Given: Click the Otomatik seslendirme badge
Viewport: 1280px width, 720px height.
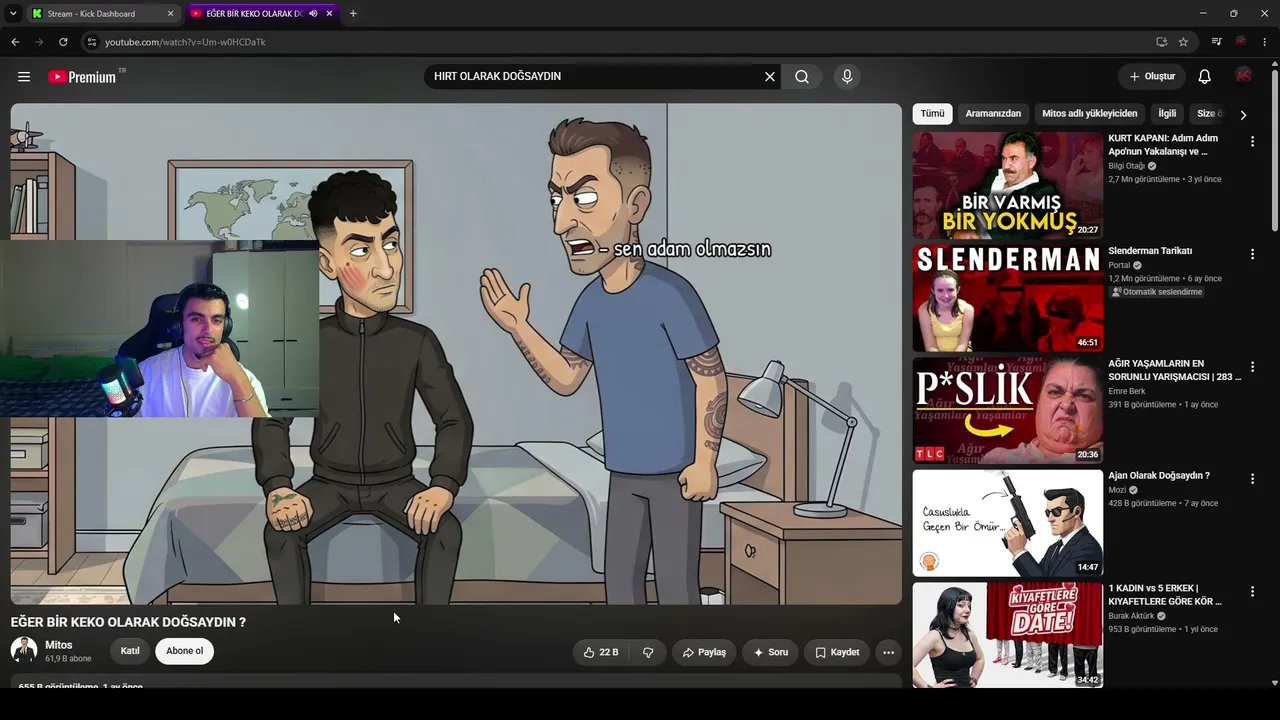Looking at the screenshot, I should tap(1157, 292).
